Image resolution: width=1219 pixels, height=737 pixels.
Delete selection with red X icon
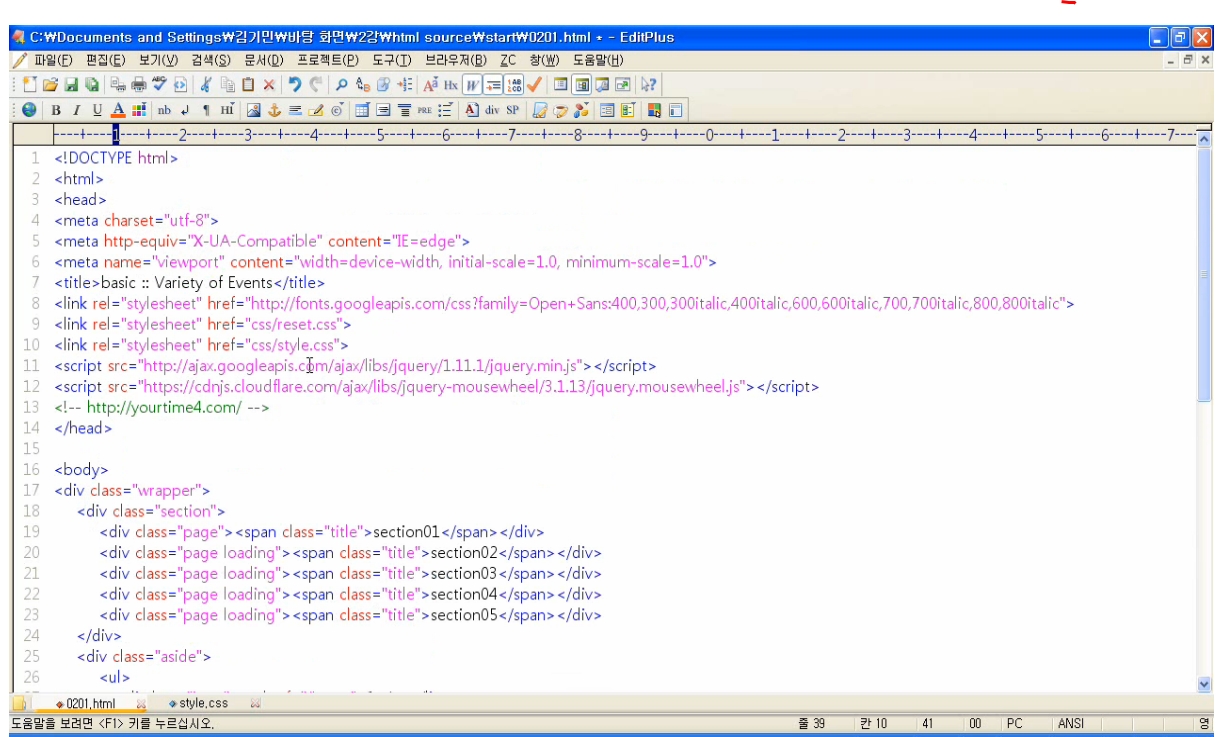pos(269,85)
